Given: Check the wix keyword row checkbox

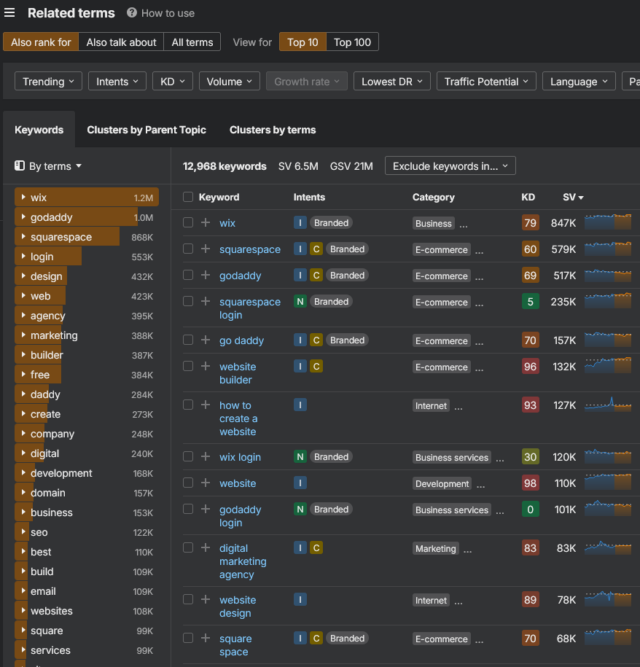Looking at the screenshot, I should coord(188,222).
